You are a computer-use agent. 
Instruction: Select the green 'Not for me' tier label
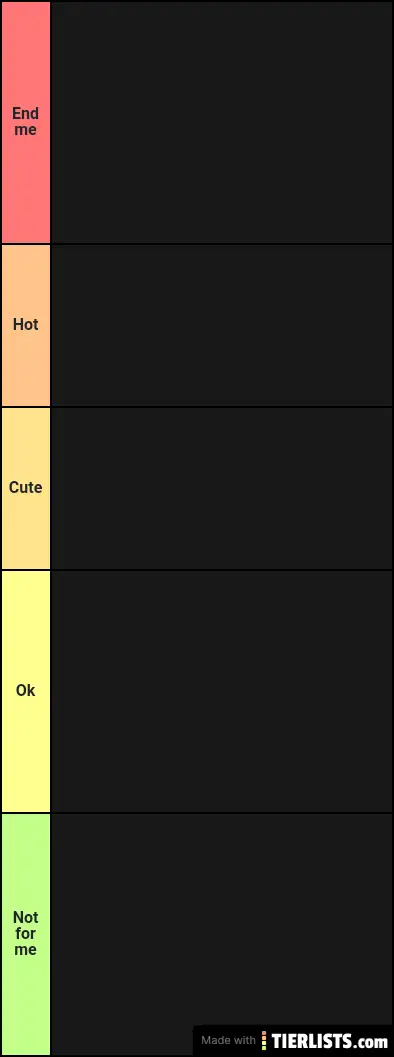click(26, 934)
